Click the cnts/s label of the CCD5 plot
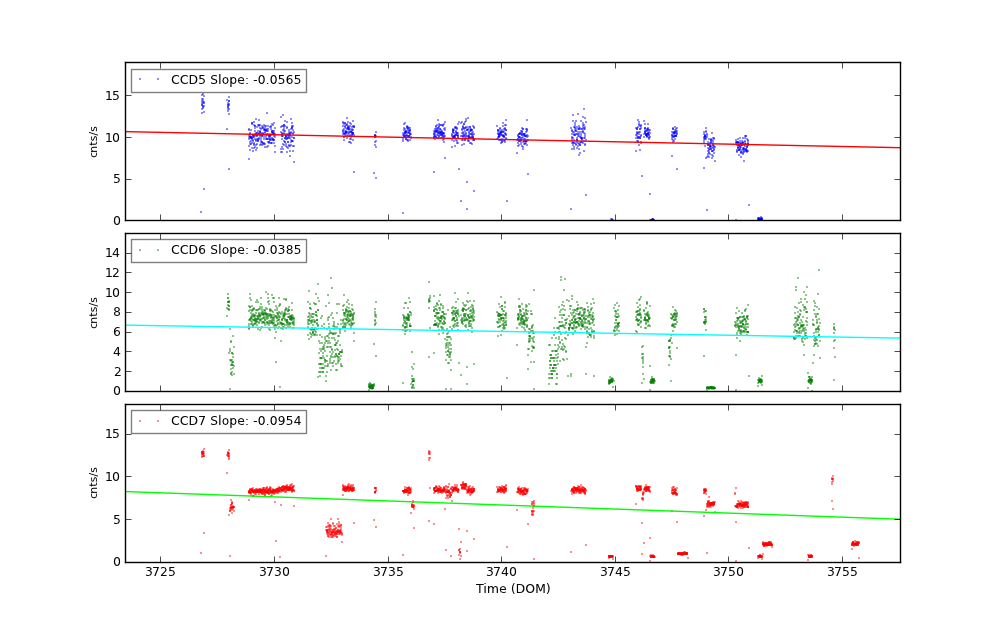Image resolution: width=1000 pixels, height=624 pixels. point(94,141)
